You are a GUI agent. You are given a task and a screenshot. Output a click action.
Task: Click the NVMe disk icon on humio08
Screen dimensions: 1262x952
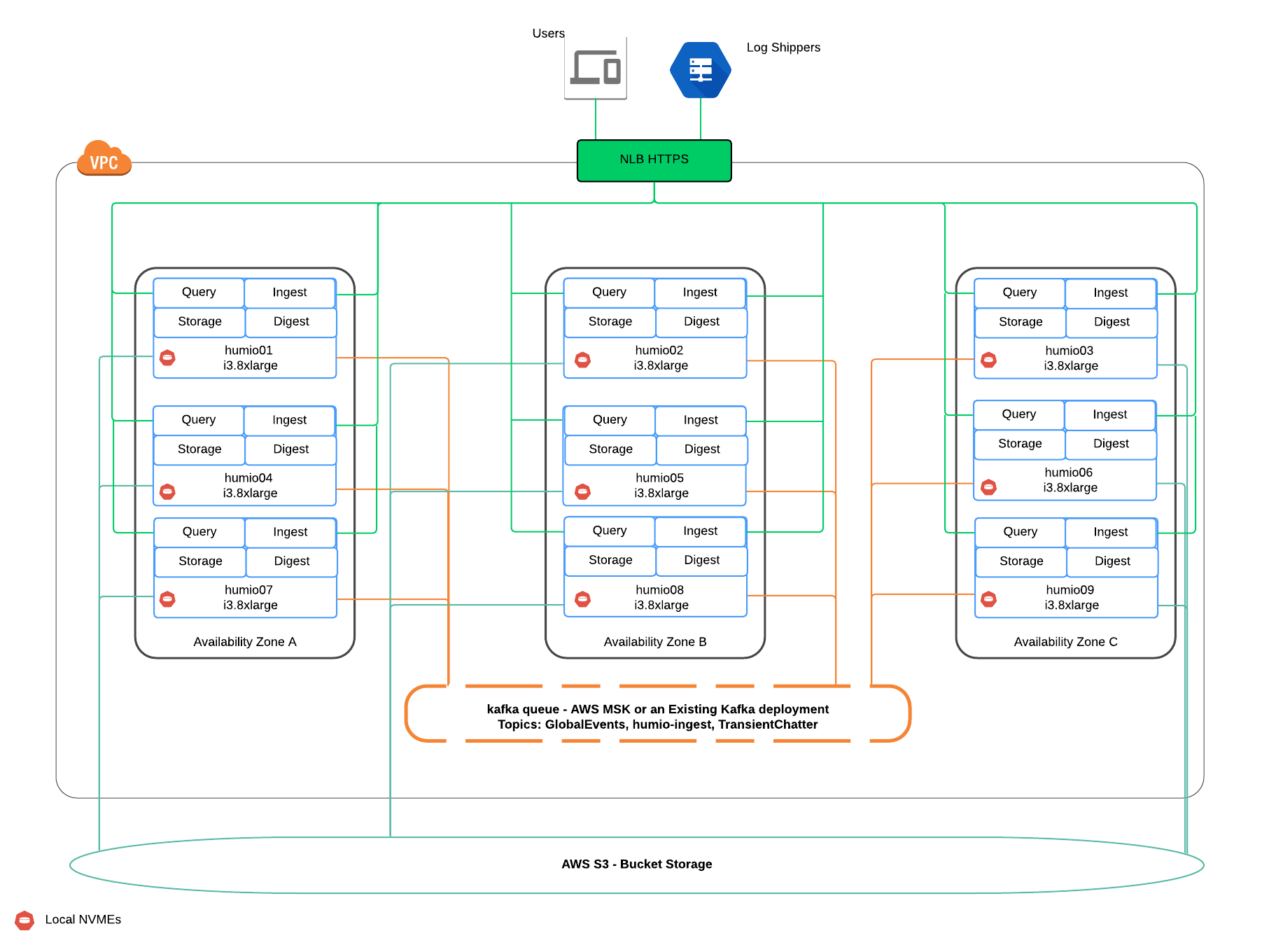[582, 598]
